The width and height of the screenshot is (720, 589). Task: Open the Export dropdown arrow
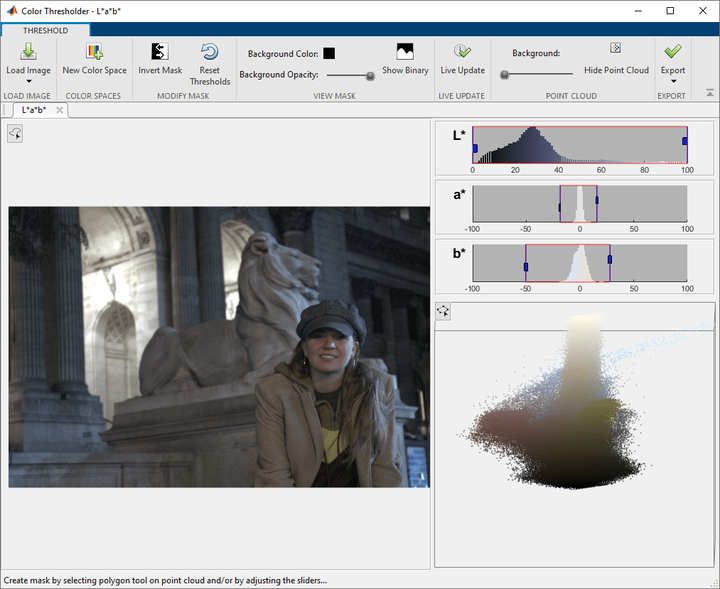[x=673, y=81]
